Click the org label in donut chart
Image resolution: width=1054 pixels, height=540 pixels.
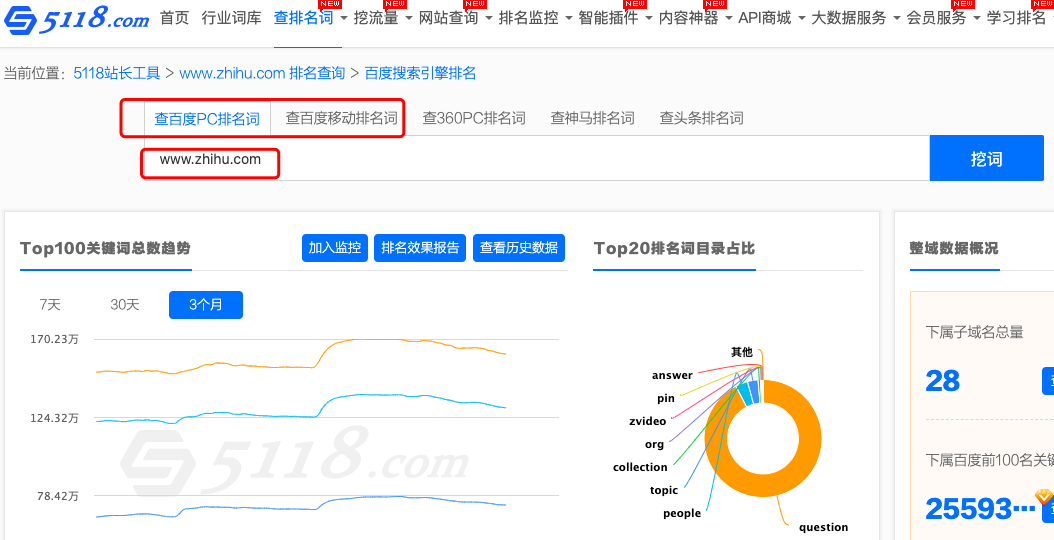(654, 444)
